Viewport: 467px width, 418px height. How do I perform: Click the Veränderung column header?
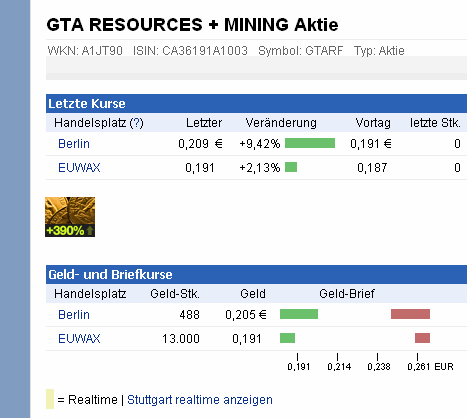pyautogui.click(x=281, y=123)
